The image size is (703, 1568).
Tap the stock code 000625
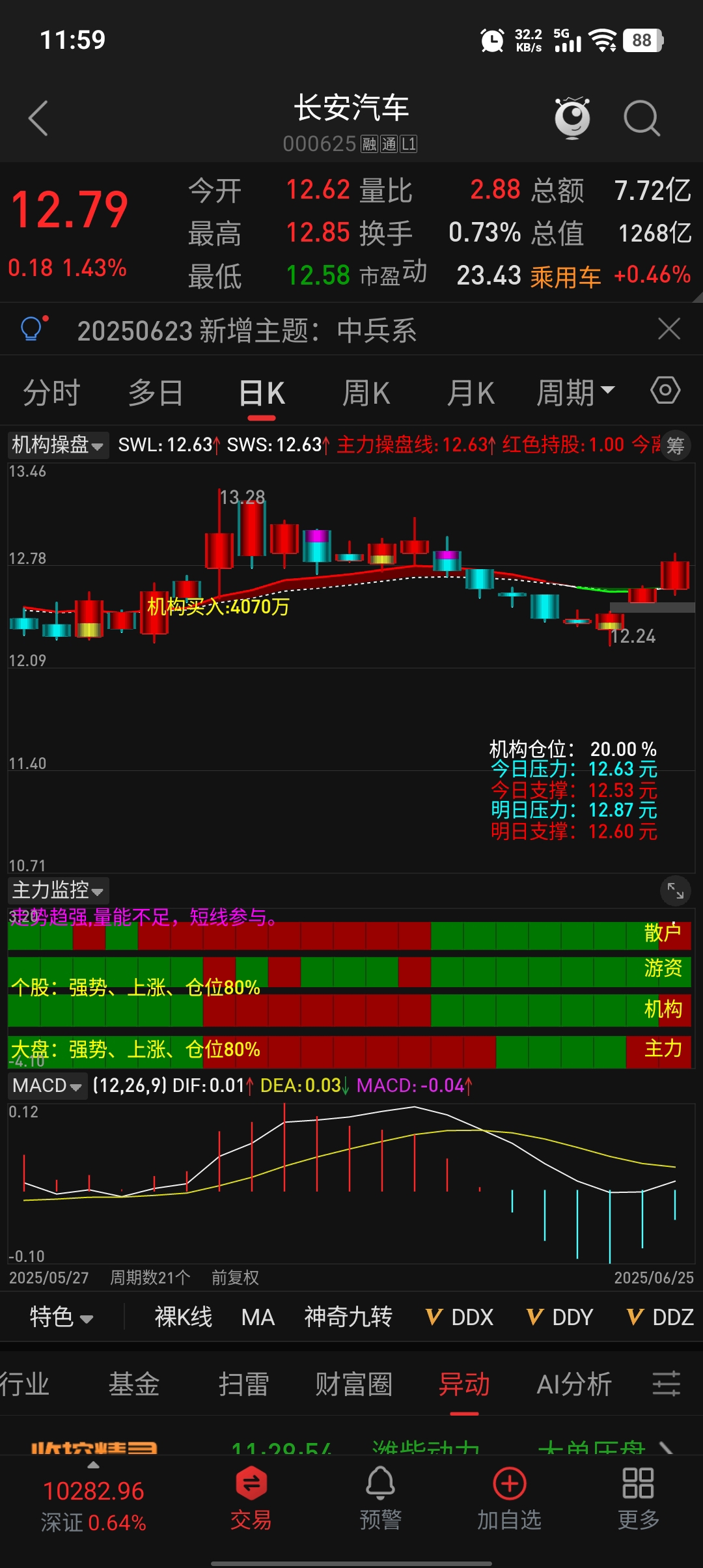point(320,143)
